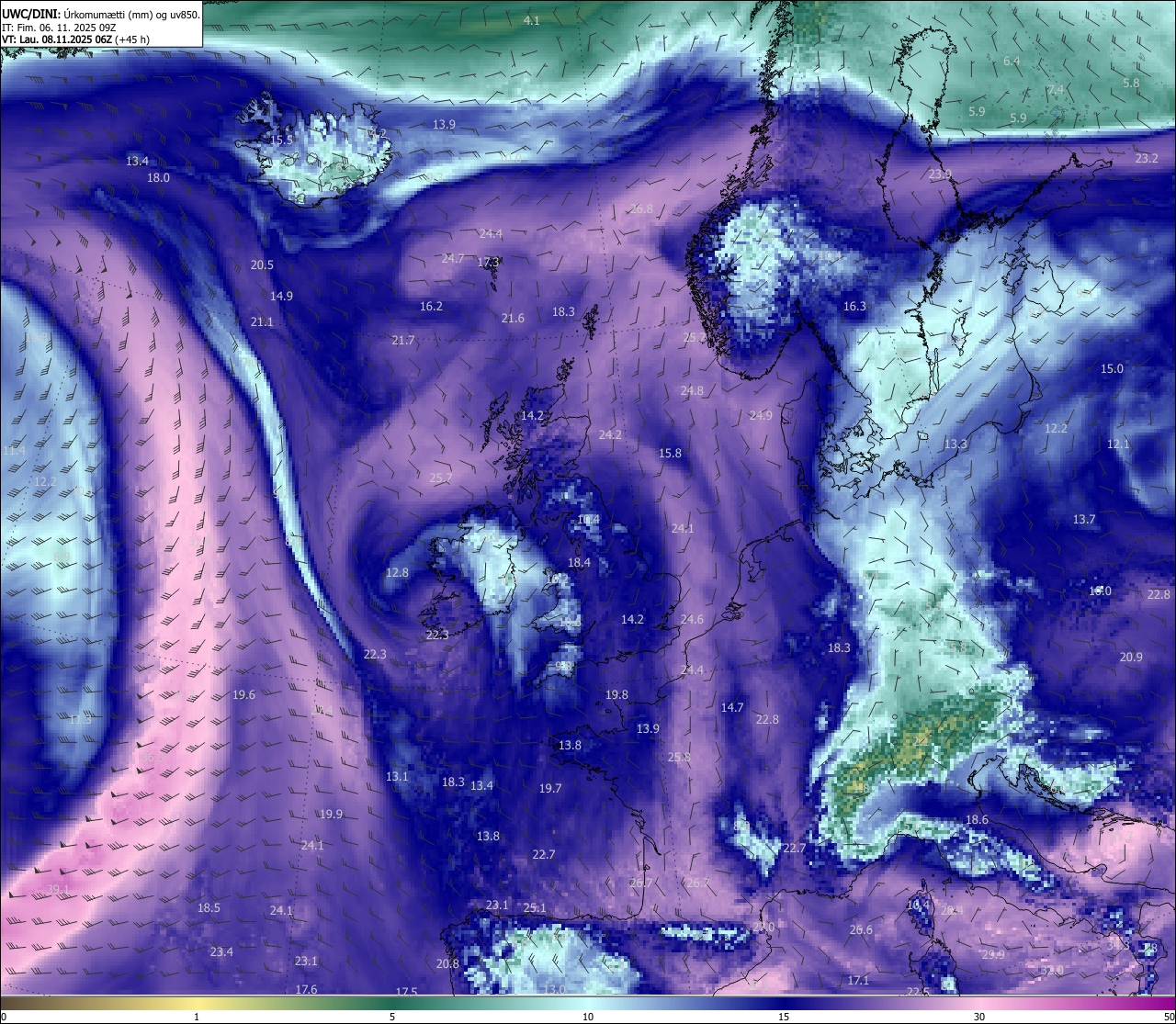
Task: Select the VT: Lau. 08.11.2025 06Z line
Action: [75, 39]
